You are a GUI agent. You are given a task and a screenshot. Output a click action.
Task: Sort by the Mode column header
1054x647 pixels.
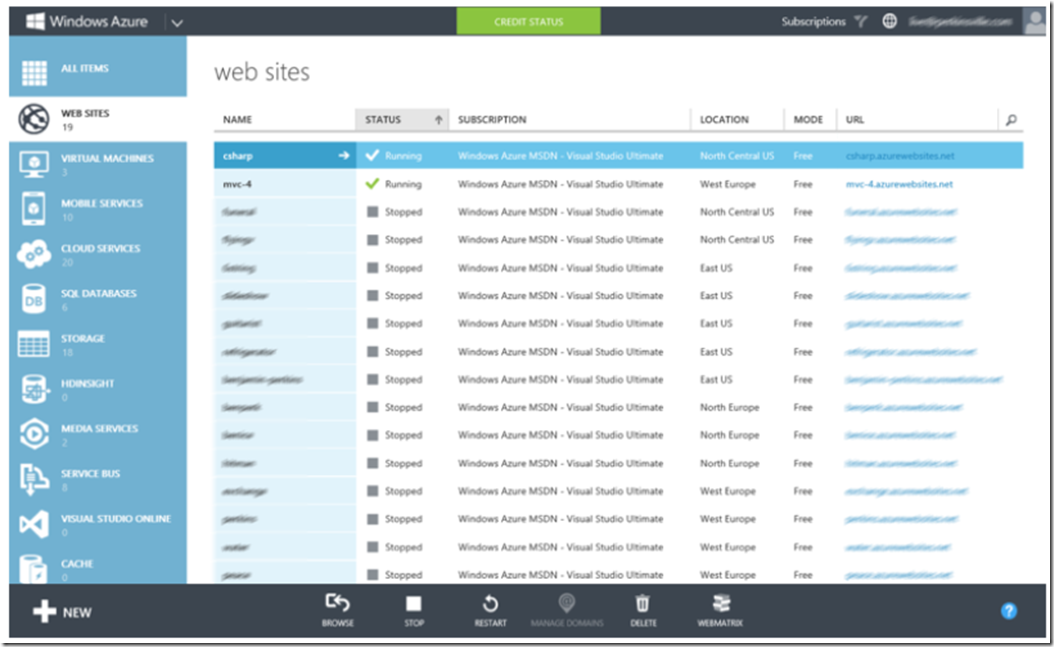808,120
